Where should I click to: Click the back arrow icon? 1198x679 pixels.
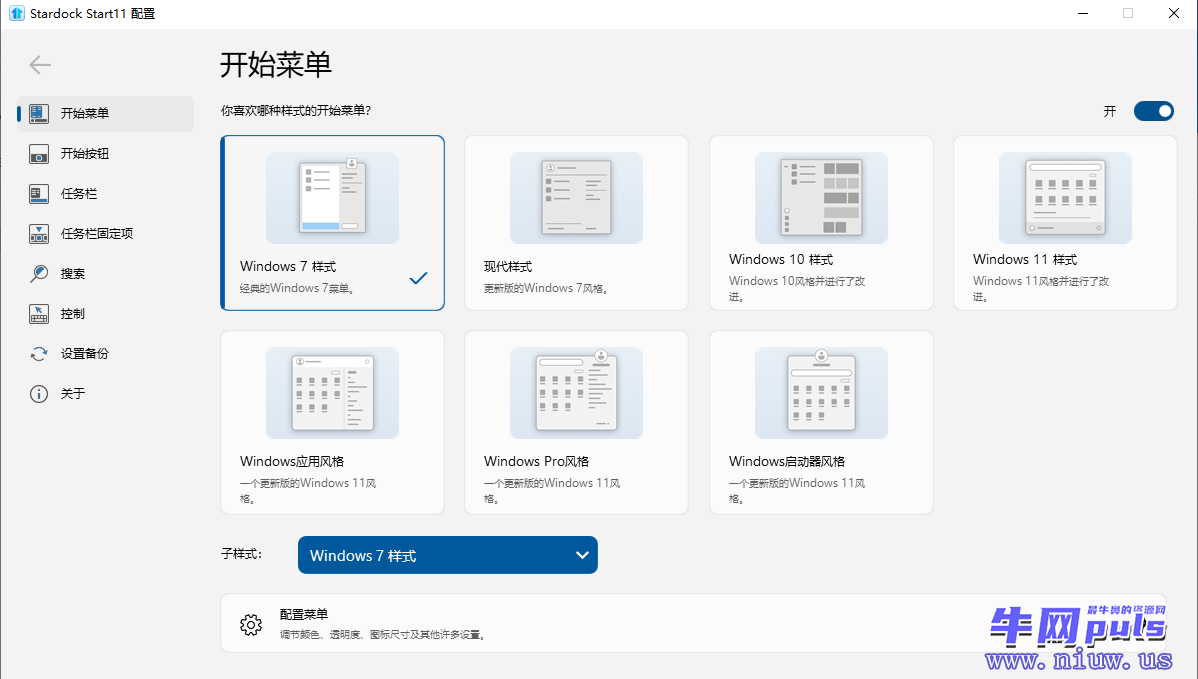pos(40,65)
